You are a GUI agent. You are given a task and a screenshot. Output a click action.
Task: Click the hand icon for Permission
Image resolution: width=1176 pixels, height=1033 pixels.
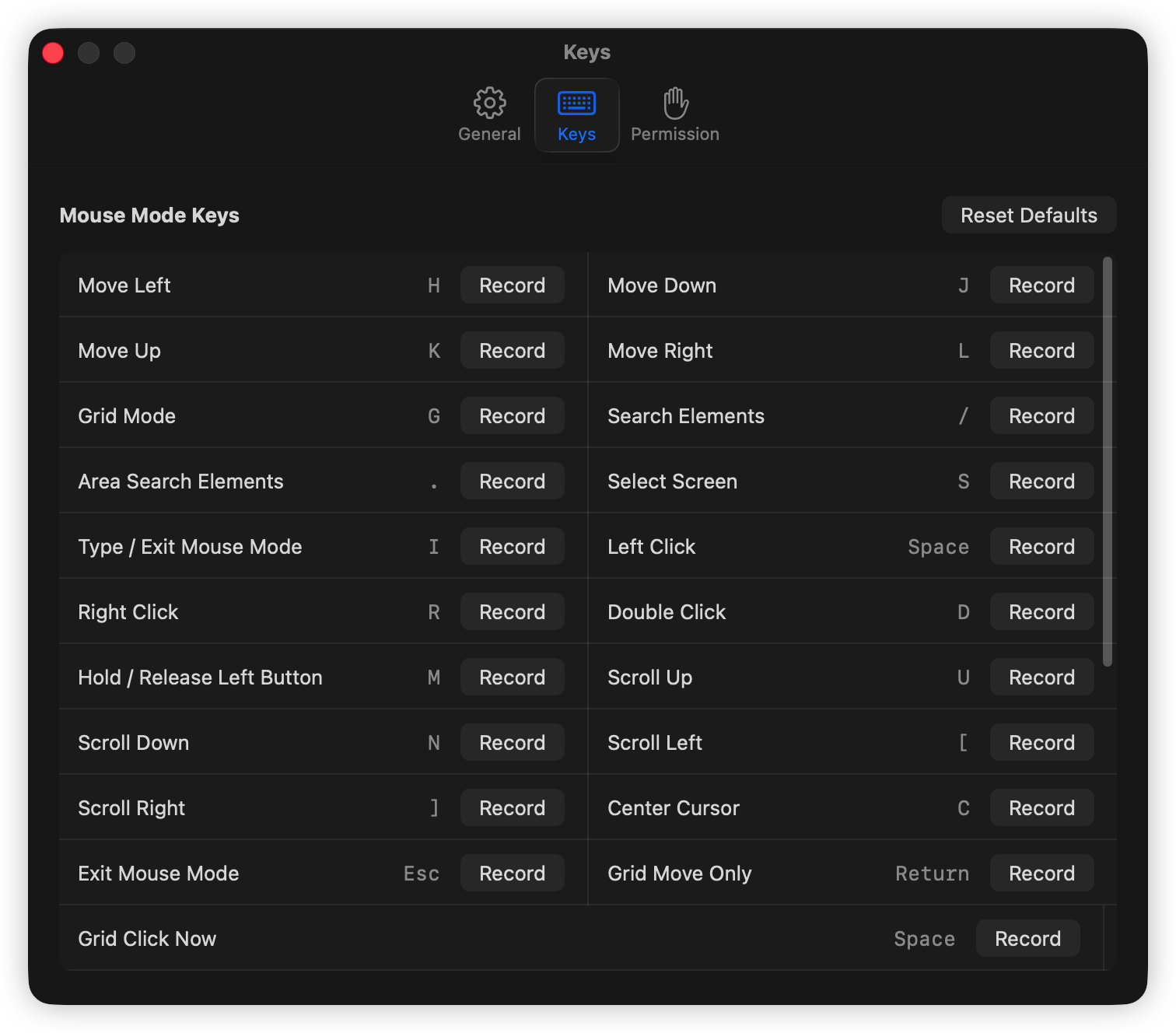click(x=675, y=103)
